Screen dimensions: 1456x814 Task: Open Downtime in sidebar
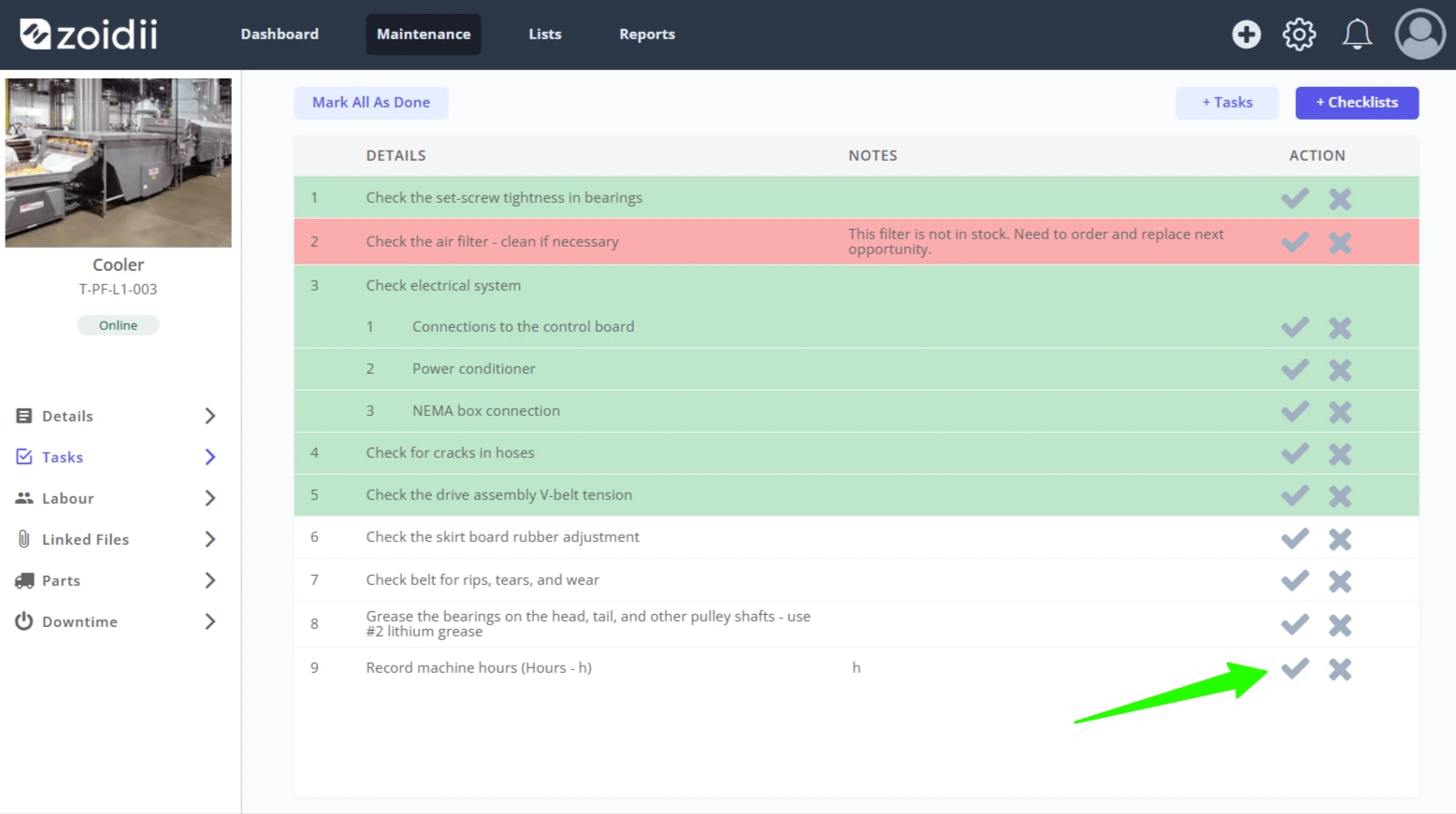pyautogui.click(x=79, y=621)
